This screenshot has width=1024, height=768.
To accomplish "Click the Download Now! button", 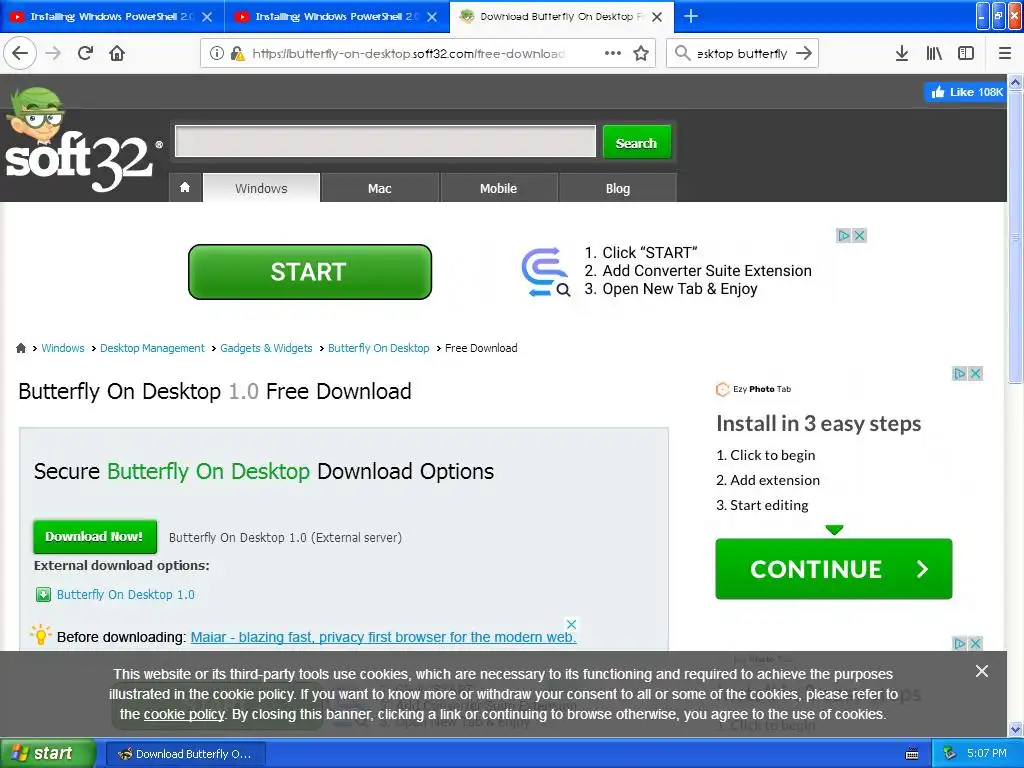I will click(95, 536).
